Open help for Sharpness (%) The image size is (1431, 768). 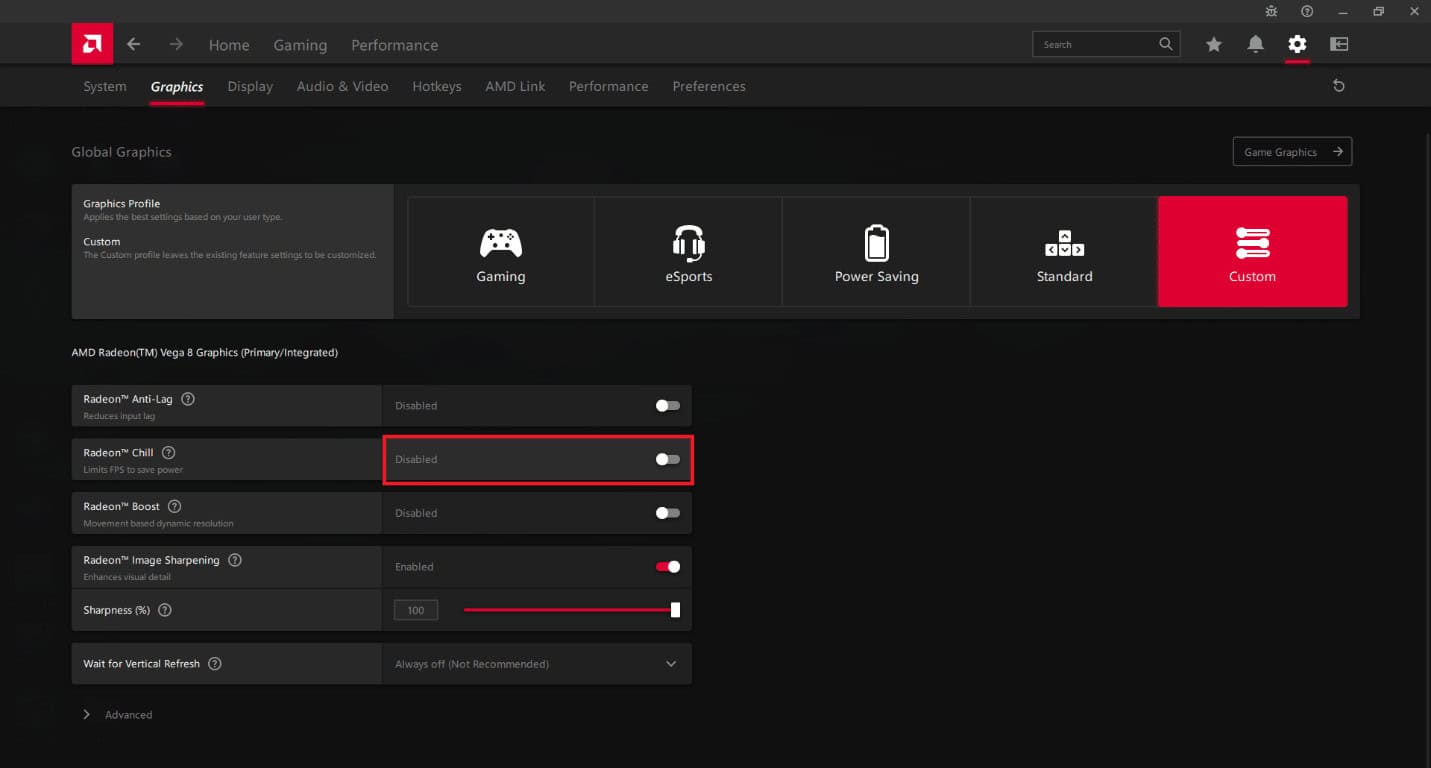click(x=165, y=610)
